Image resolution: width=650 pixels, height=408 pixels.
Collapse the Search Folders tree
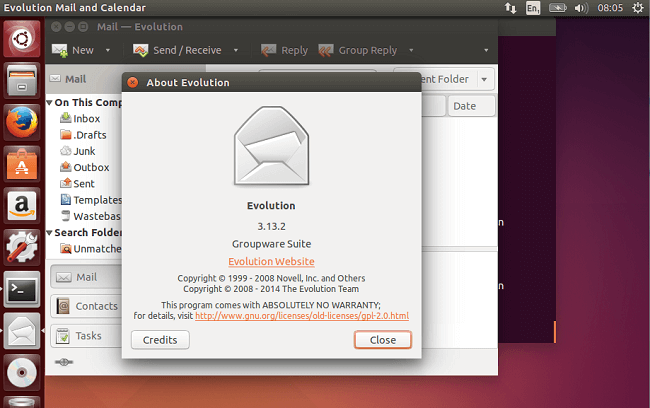[x=49, y=233]
